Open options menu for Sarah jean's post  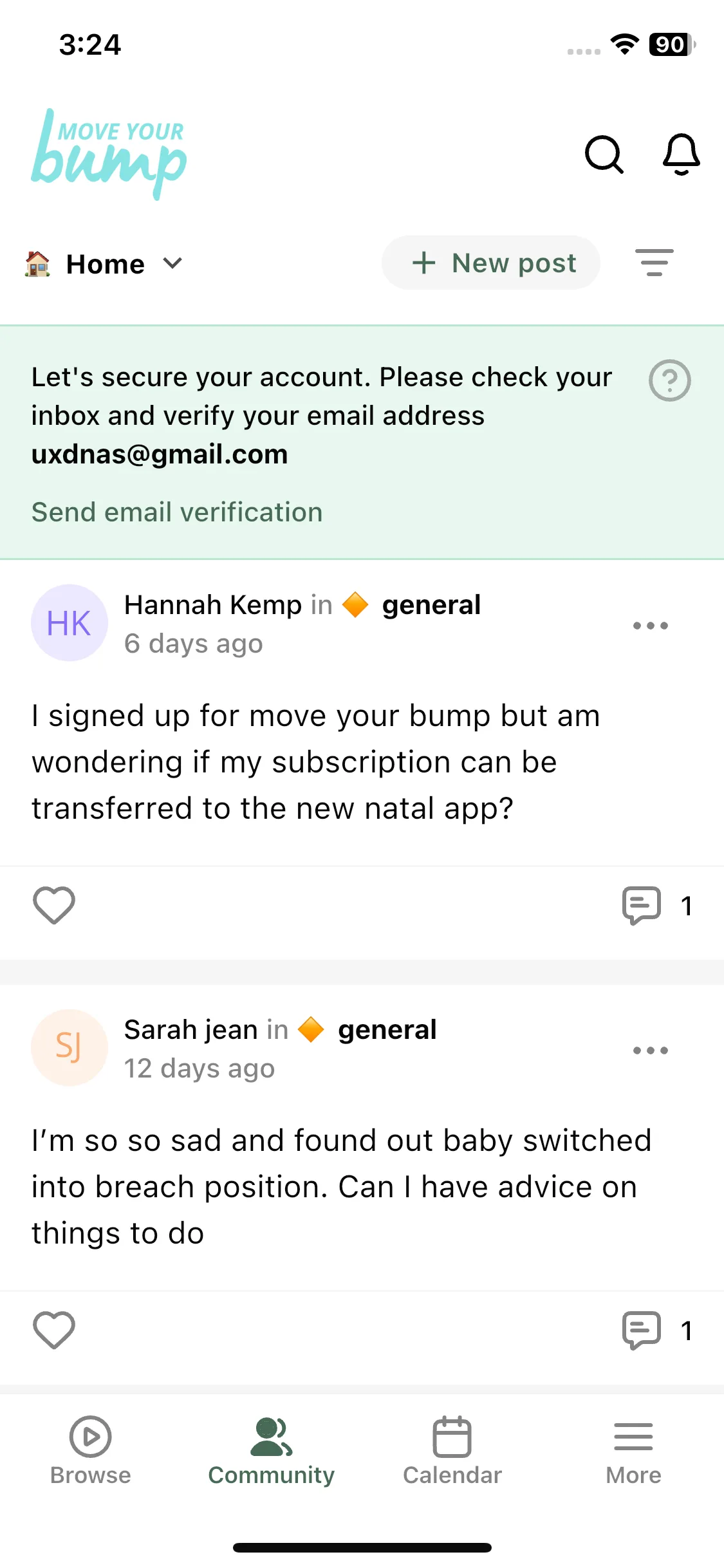click(x=650, y=1050)
